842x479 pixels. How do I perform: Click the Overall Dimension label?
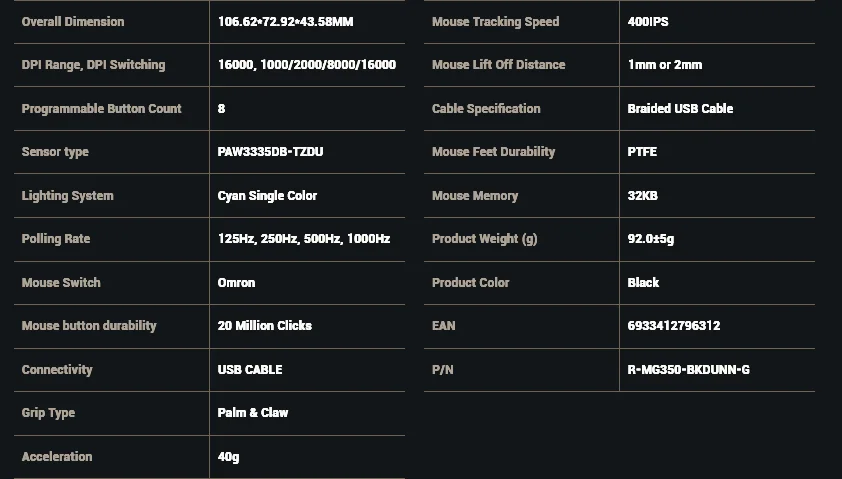tap(73, 22)
